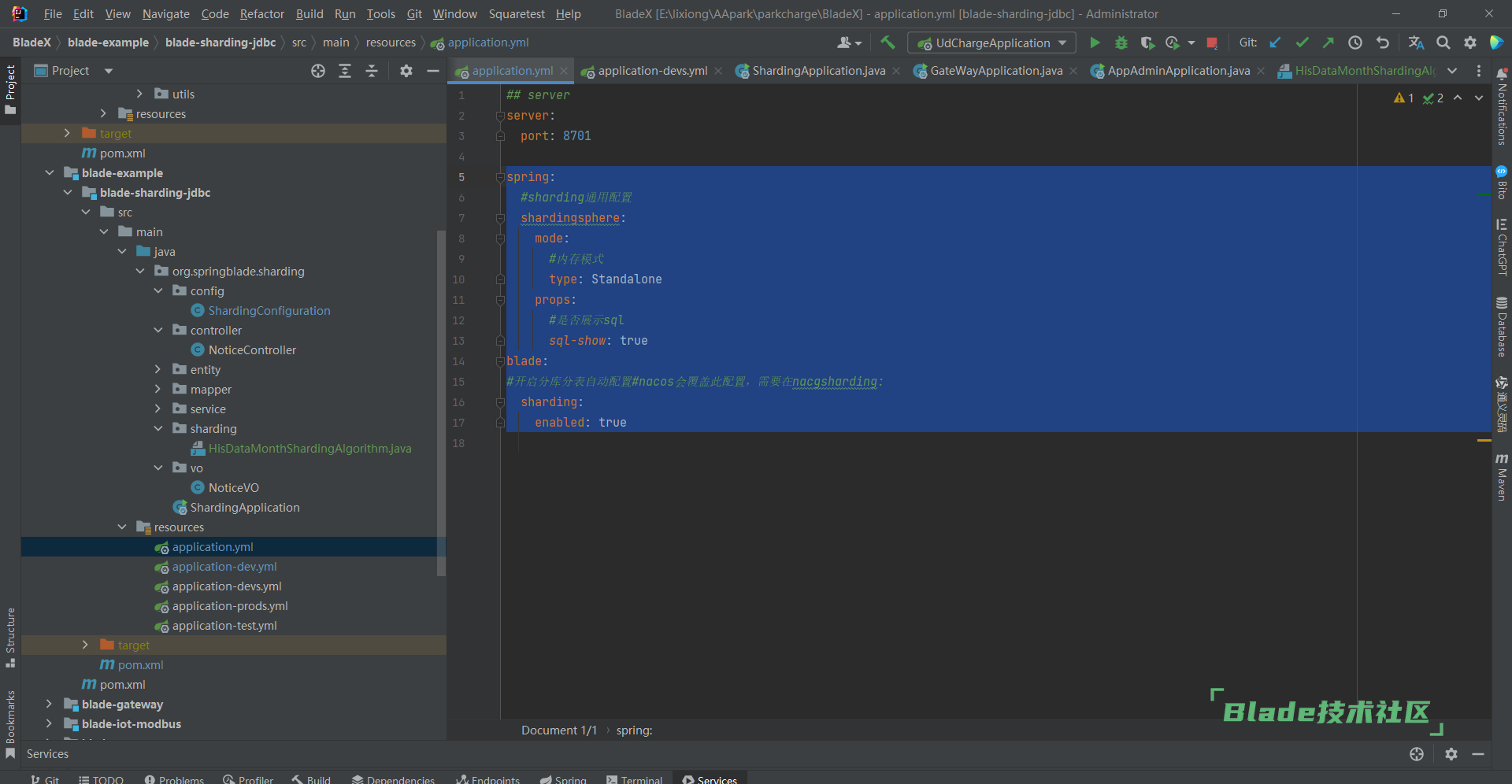Stop the running application
Image resolution: width=1512 pixels, height=784 pixels.
[x=1212, y=43]
